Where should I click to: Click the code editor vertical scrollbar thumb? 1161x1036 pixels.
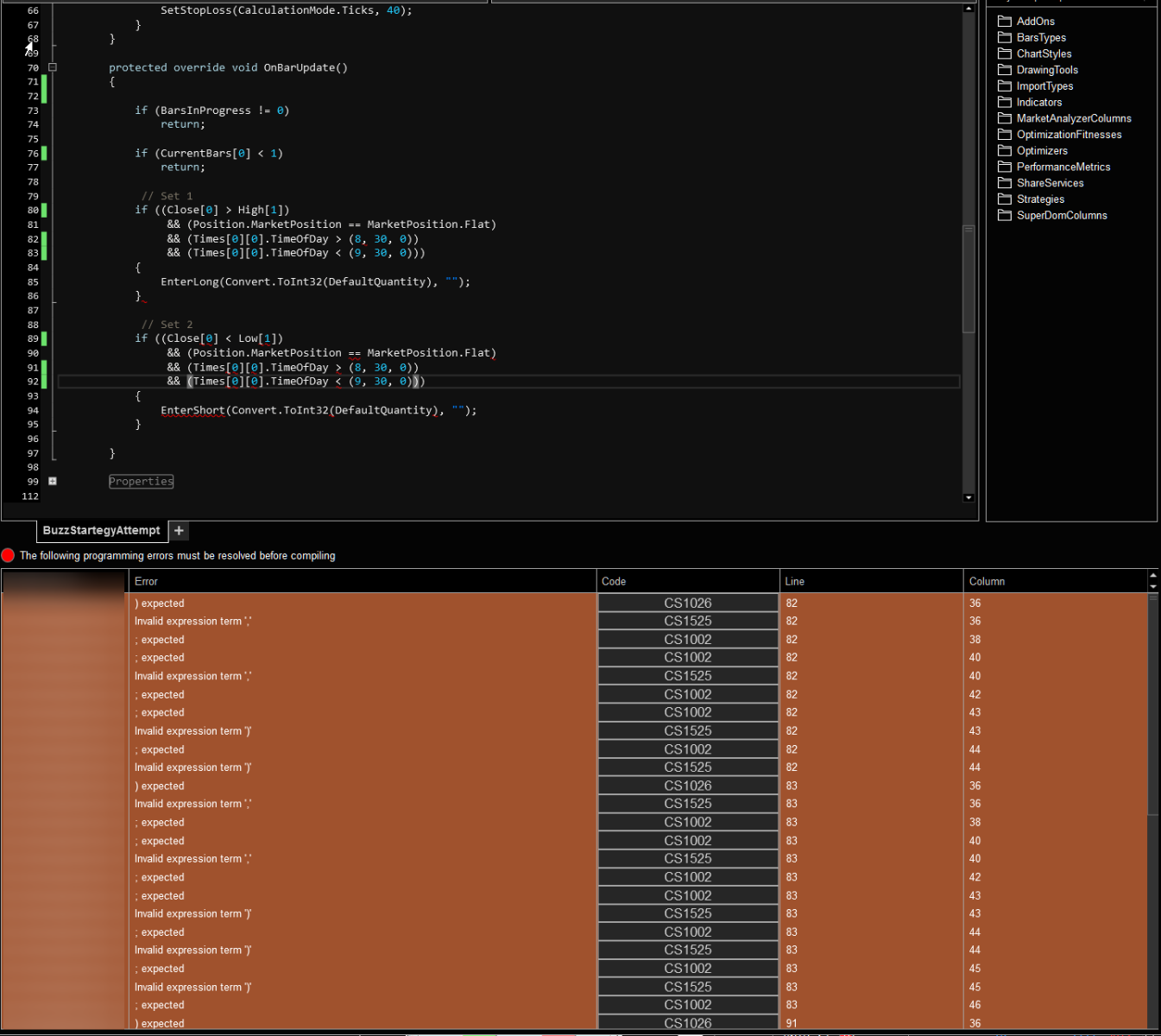point(969,279)
